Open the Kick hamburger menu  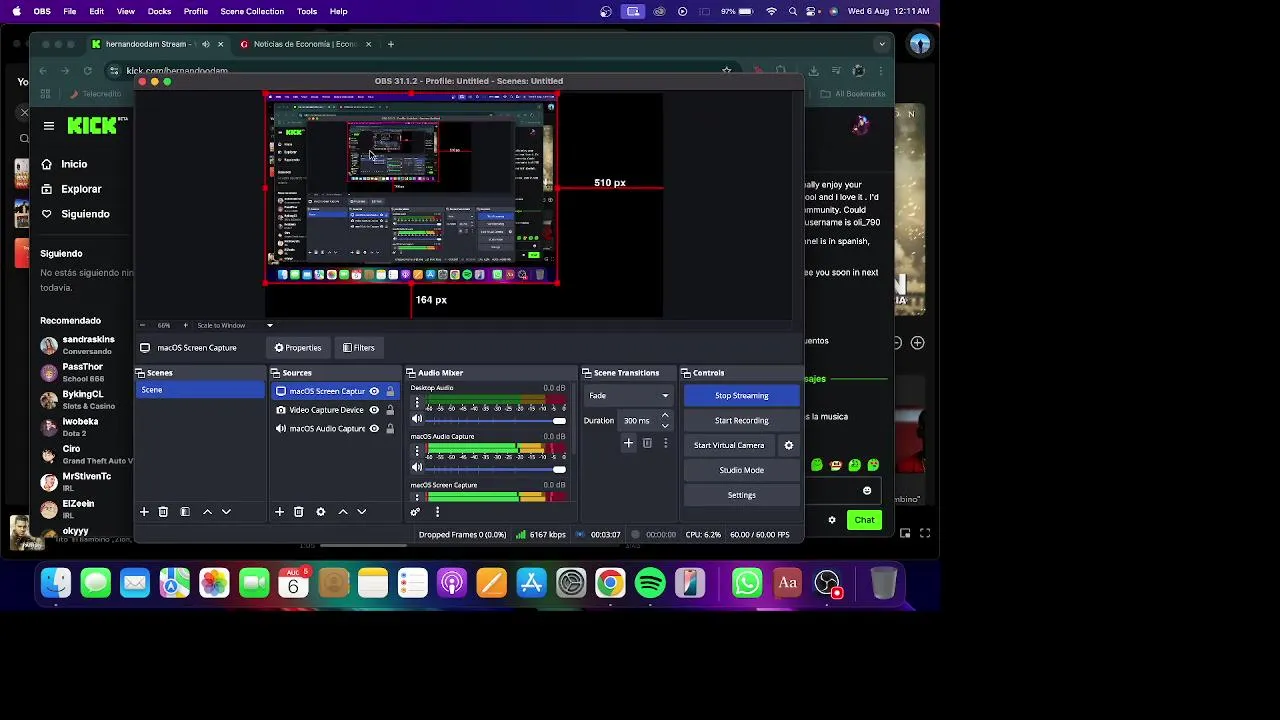tap(48, 126)
